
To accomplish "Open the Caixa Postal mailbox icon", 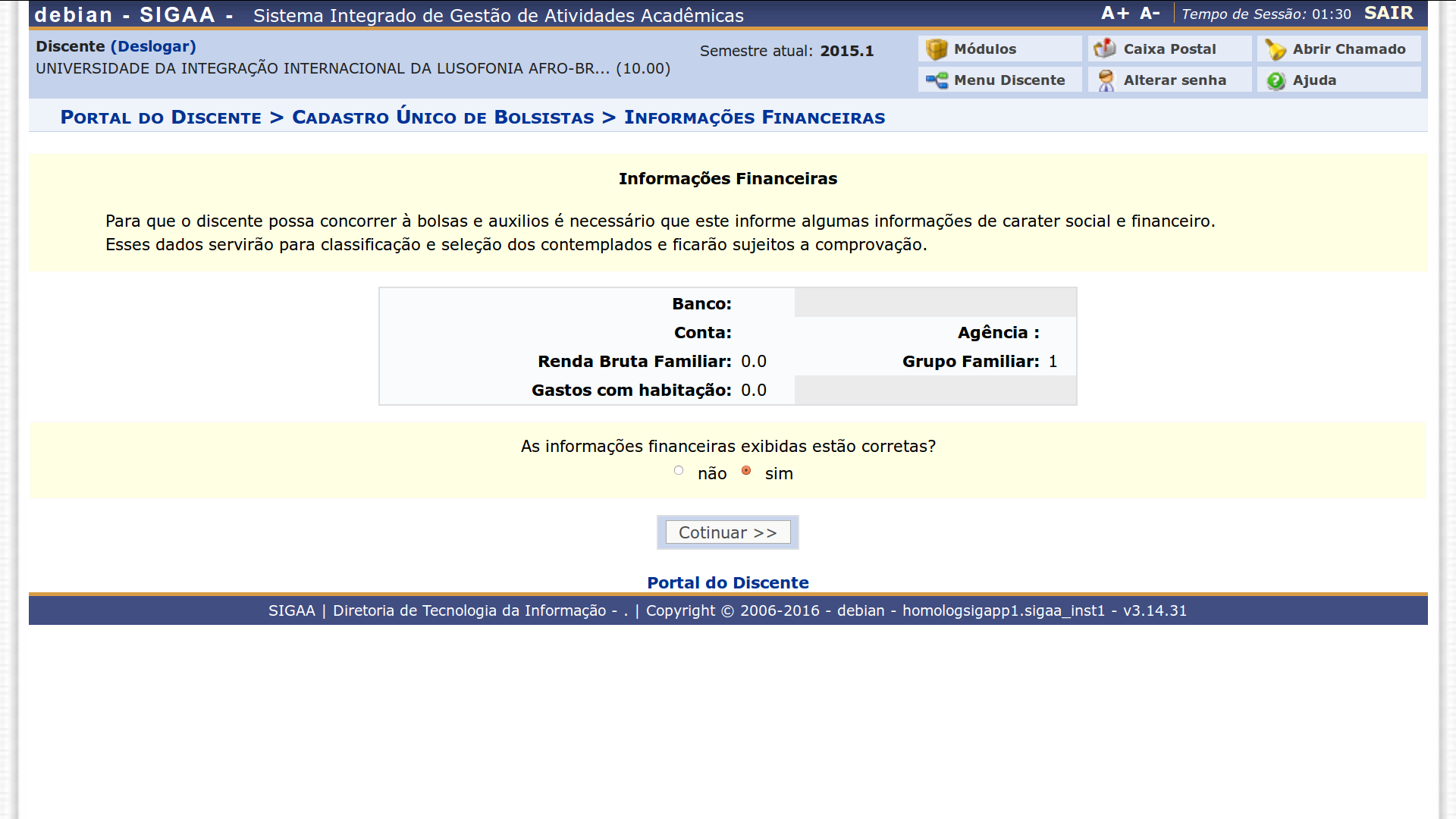I will [1105, 49].
